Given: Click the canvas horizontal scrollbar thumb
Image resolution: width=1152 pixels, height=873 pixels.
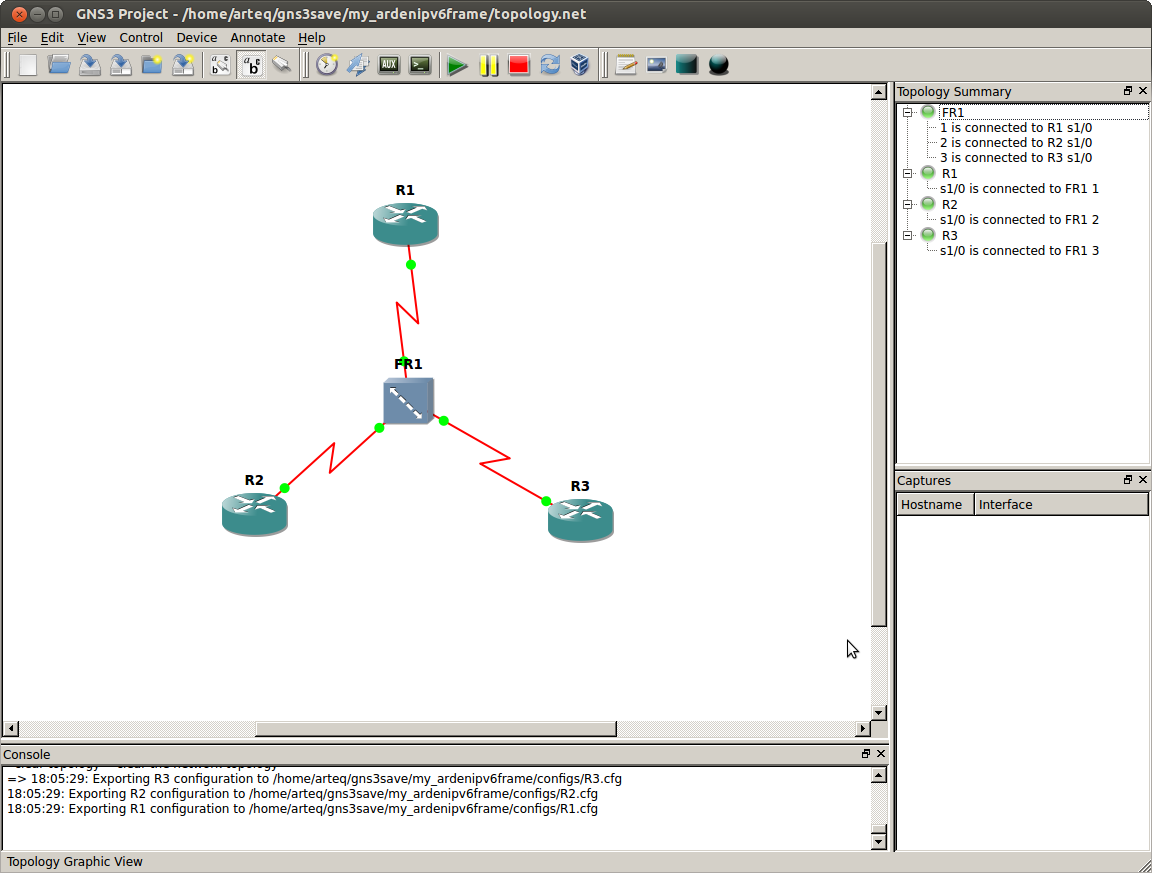Looking at the screenshot, I should coord(436,728).
